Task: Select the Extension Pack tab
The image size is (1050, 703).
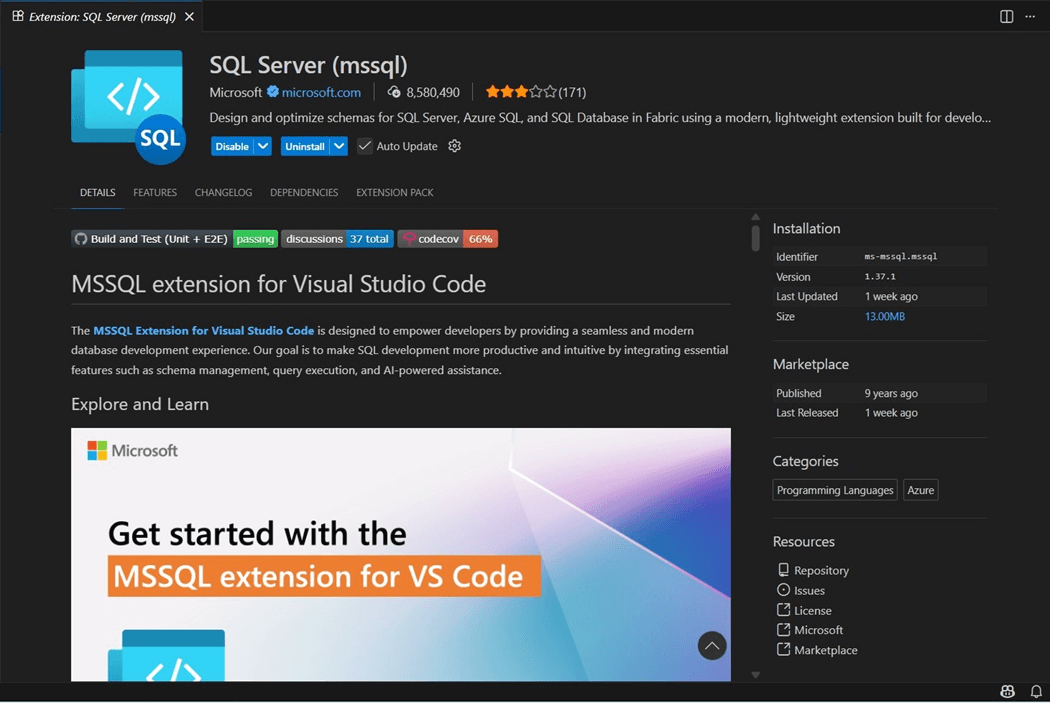Action: (x=394, y=192)
